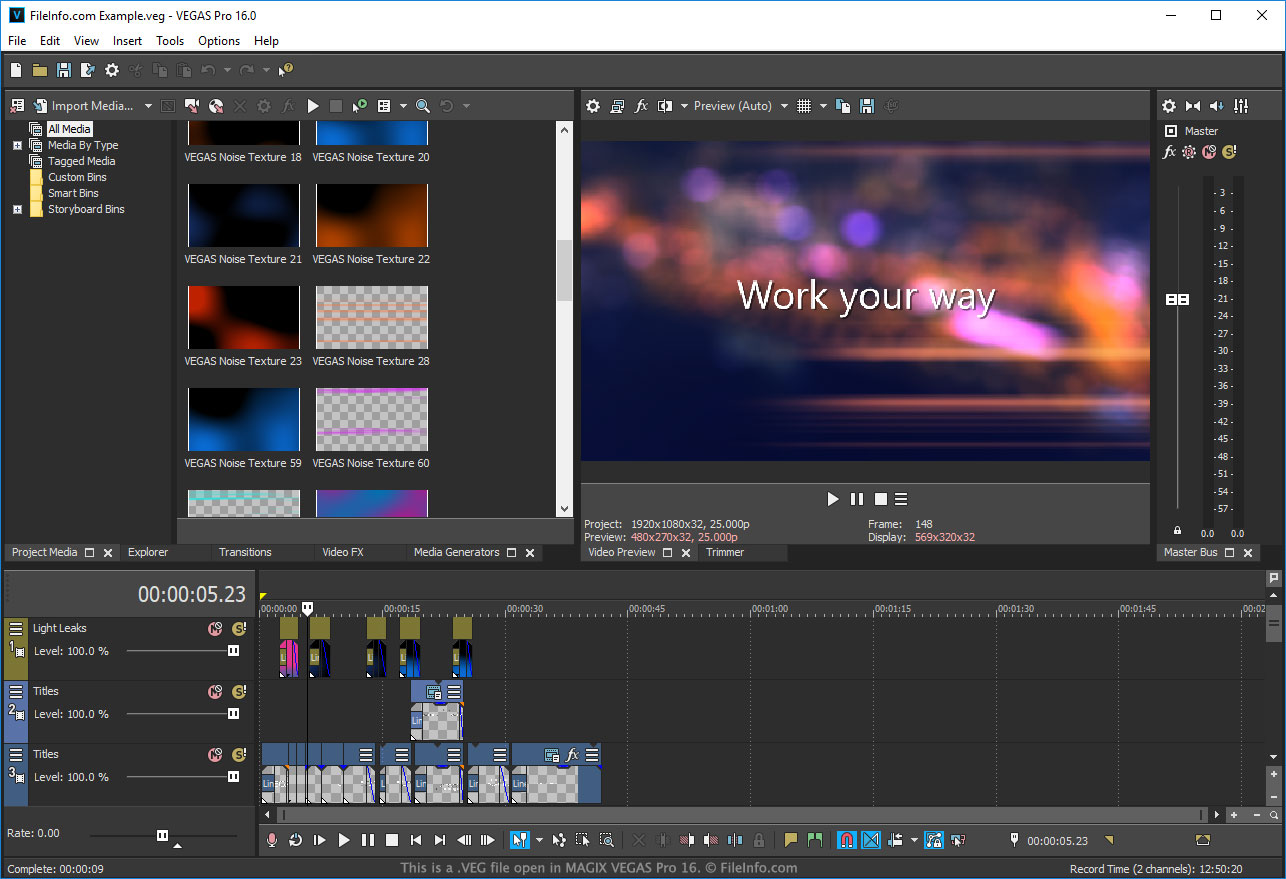
Task: Toggle Loop Playback in the timeline transport
Action: click(295, 841)
